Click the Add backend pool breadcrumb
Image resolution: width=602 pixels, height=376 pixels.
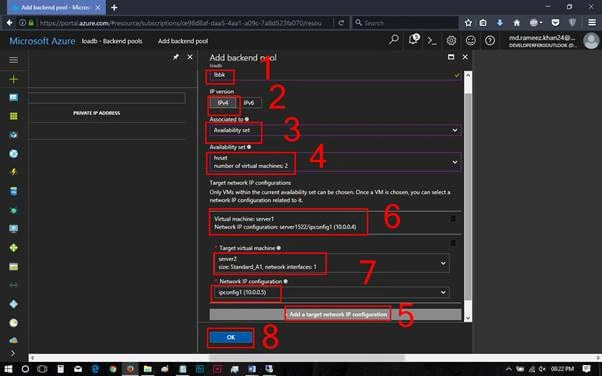pos(183,41)
